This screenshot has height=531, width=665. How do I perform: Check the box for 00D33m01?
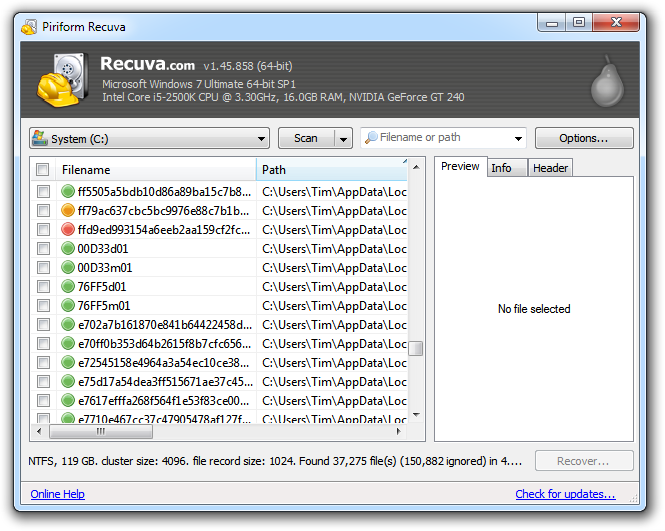pos(43,268)
